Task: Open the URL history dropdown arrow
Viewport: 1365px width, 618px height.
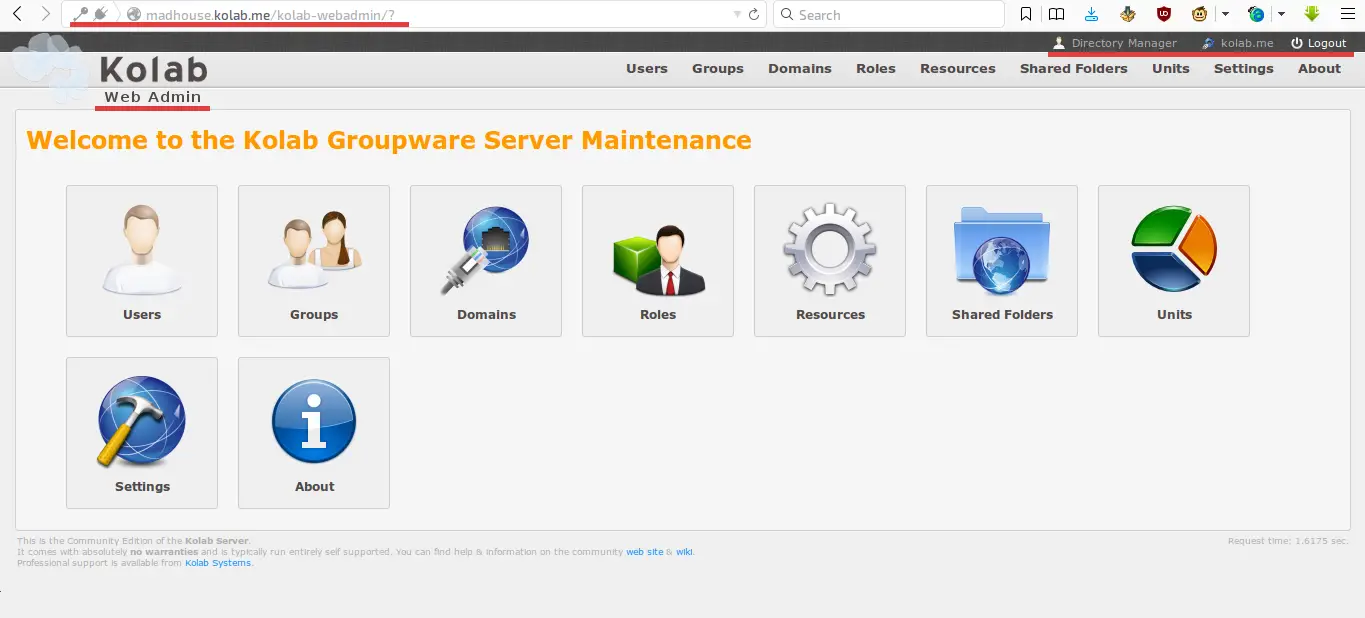Action: coord(738,14)
